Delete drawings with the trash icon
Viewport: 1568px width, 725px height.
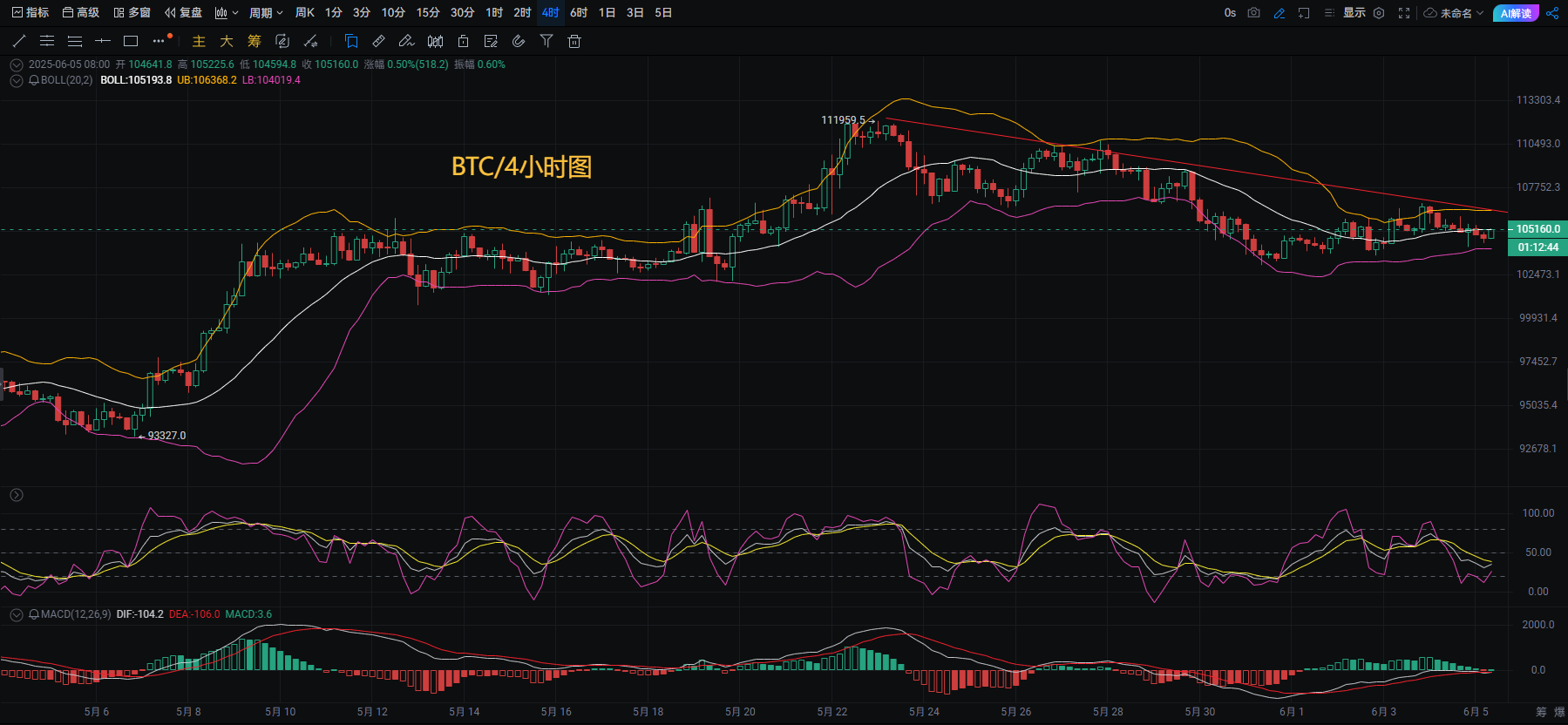(x=574, y=41)
